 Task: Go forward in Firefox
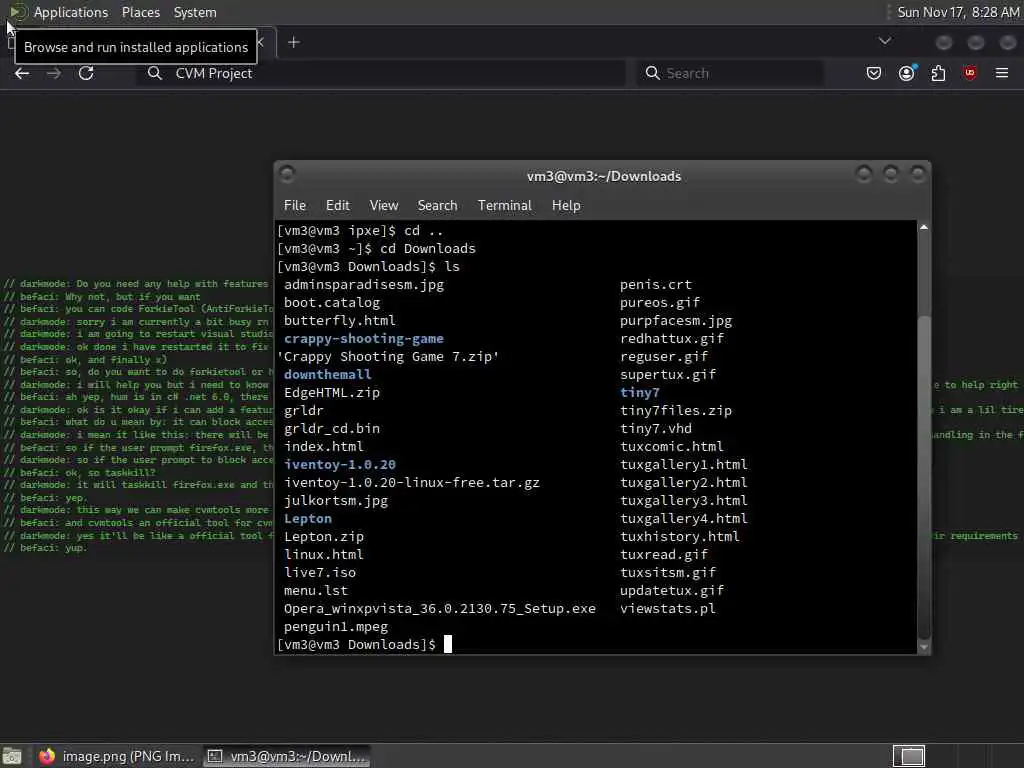click(54, 73)
